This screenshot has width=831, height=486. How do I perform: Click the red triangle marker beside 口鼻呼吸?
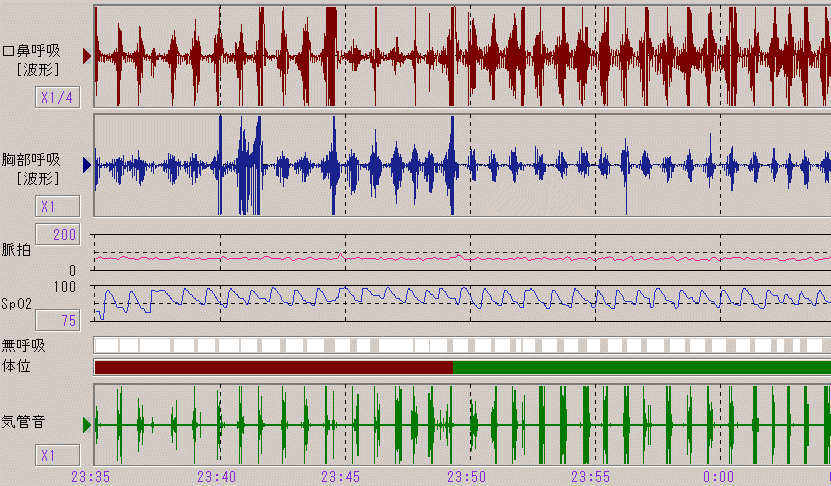click(x=87, y=56)
